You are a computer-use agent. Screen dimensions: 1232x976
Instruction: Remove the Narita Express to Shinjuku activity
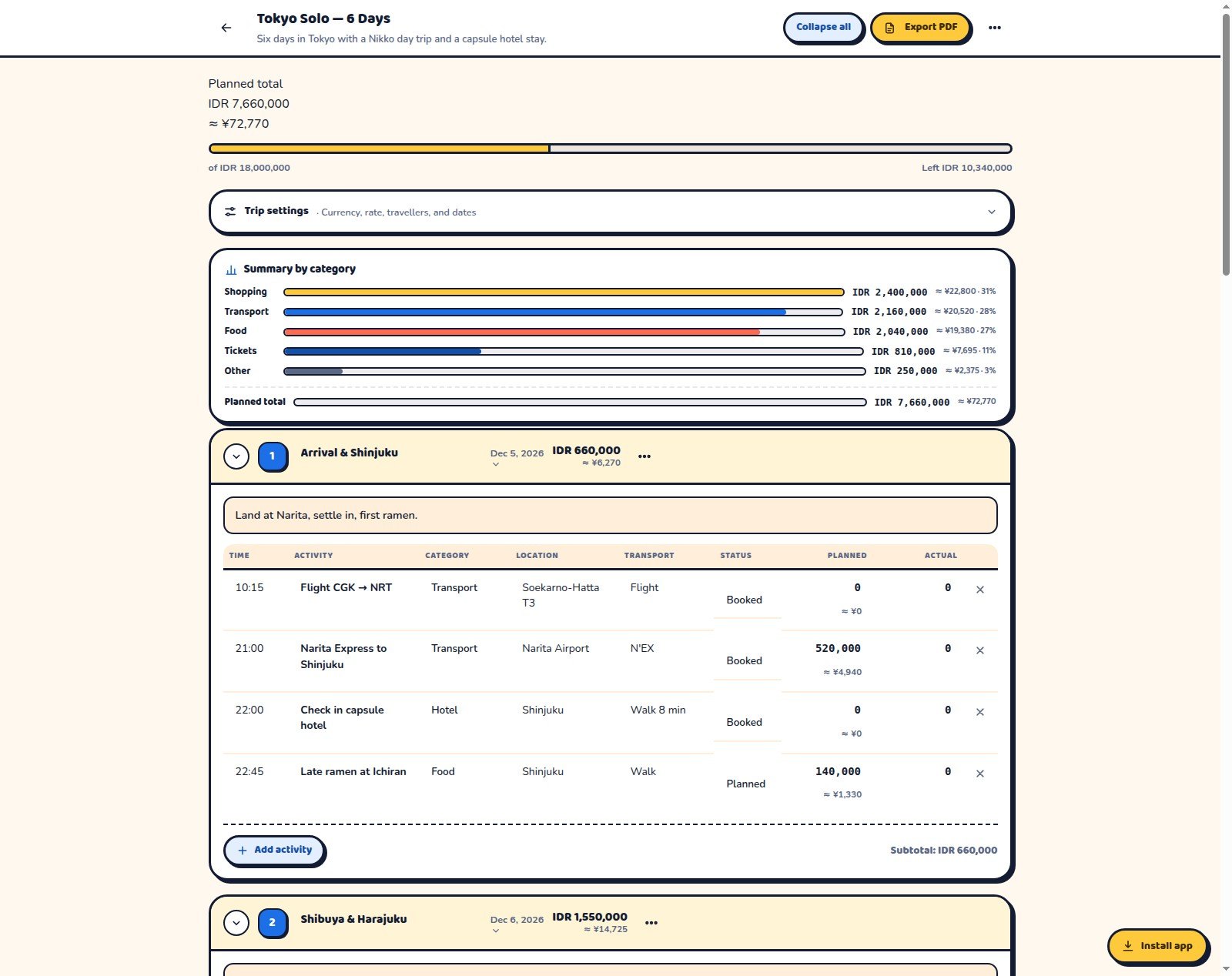[980, 650]
